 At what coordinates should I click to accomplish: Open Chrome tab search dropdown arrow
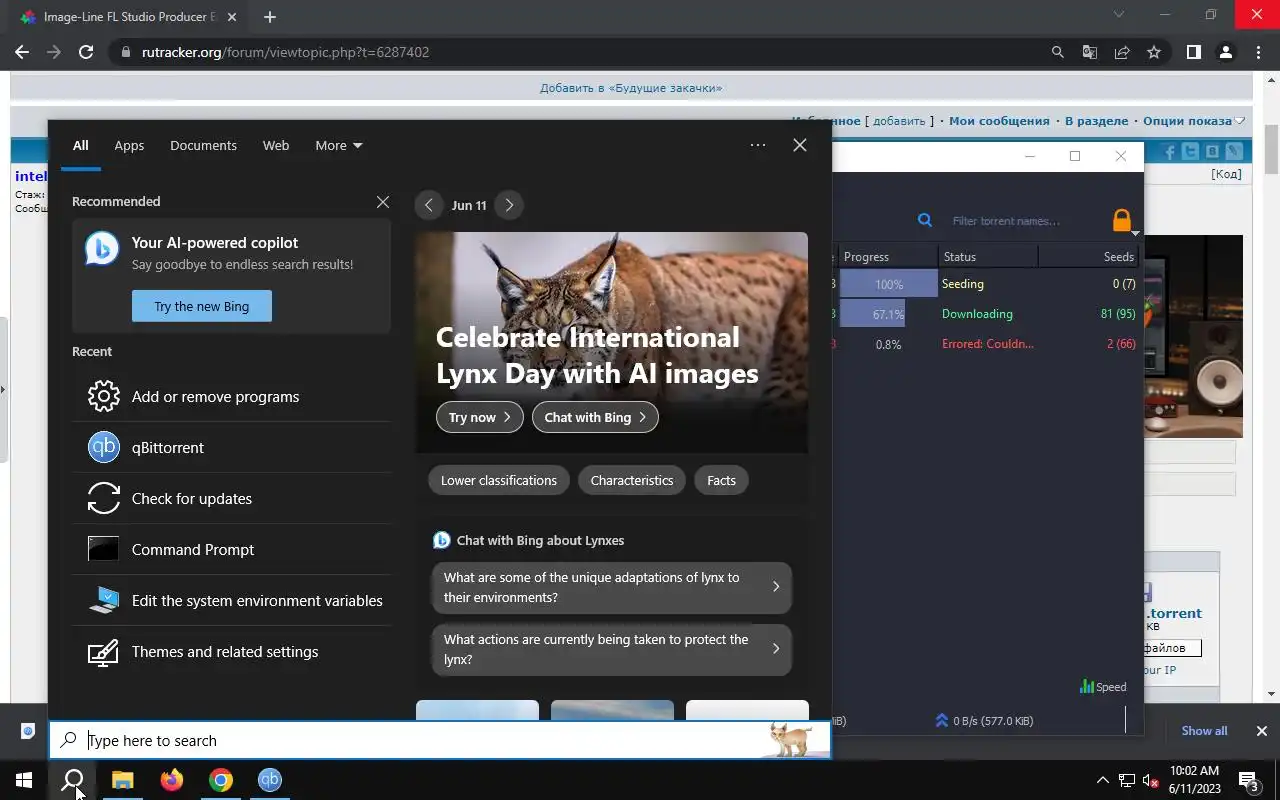(x=1119, y=15)
